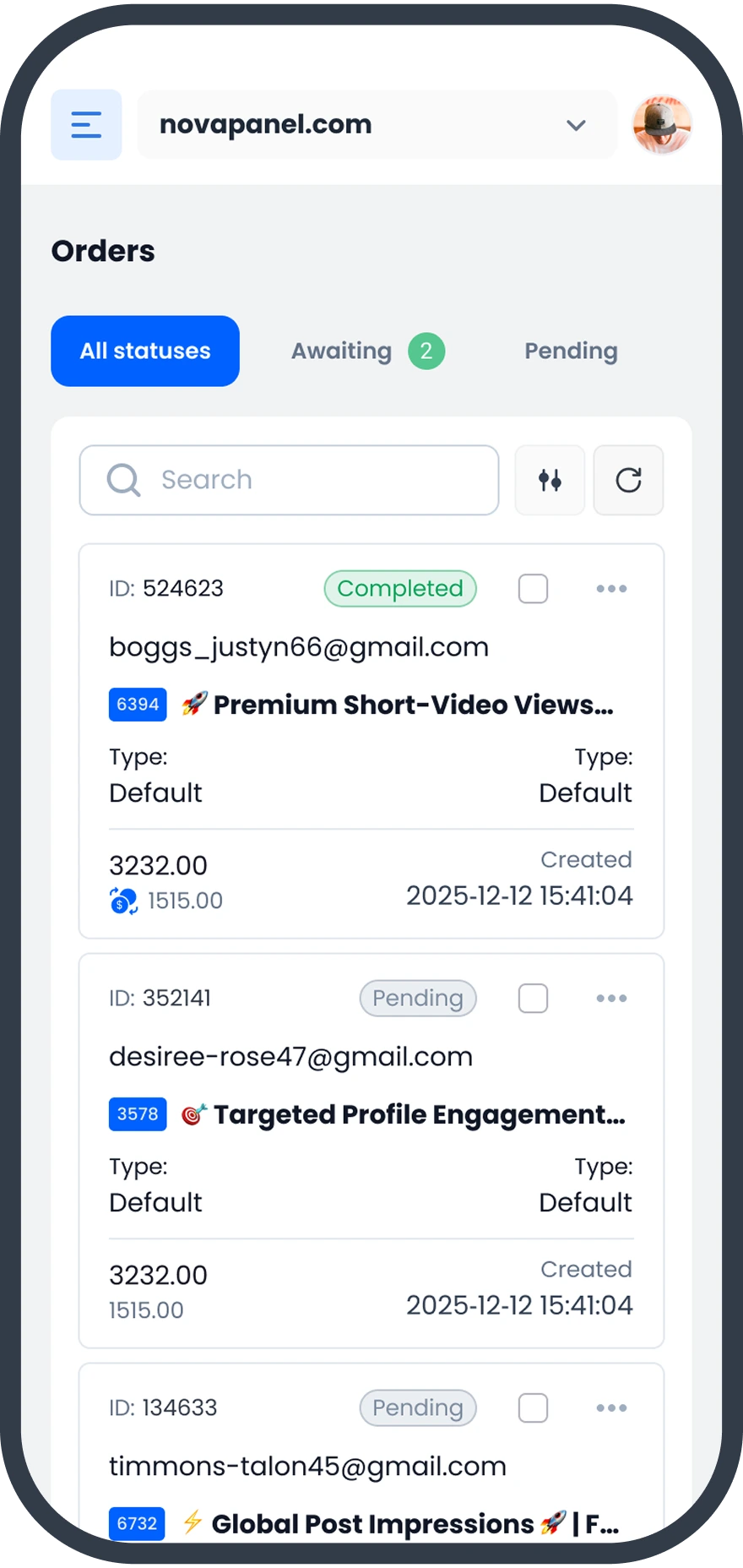The width and height of the screenshot is (743, 1568).
Task: Open Premium Short-Video Views service title
Action: [413, 705]
